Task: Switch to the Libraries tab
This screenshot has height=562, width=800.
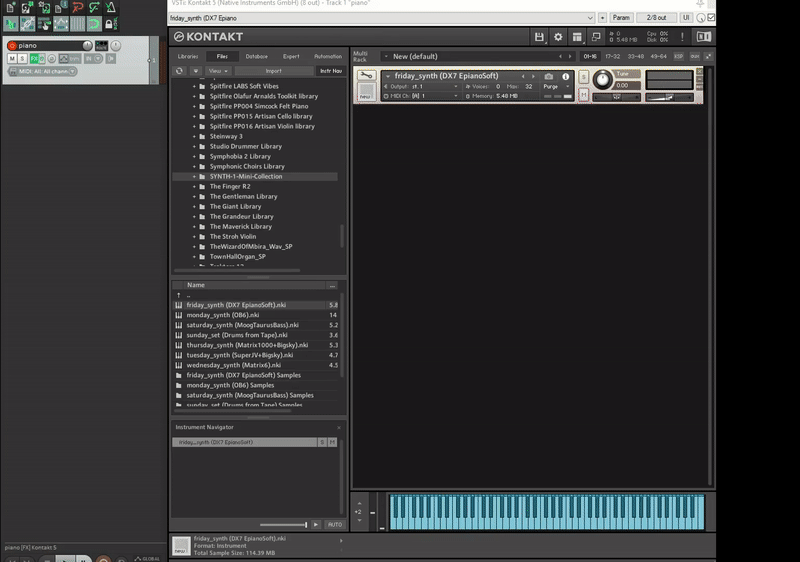Action: pyautogui.click(x=188, y=57)
